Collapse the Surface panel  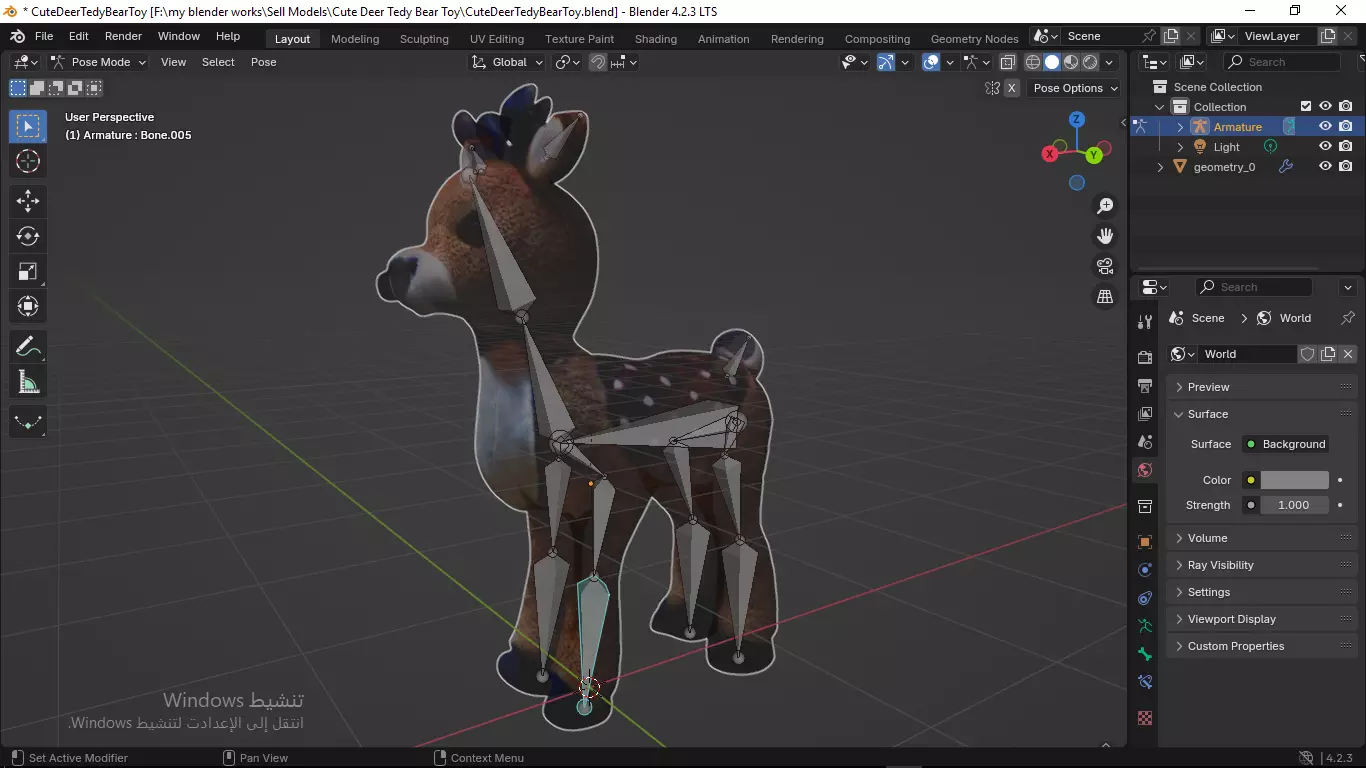(1263, 414)
